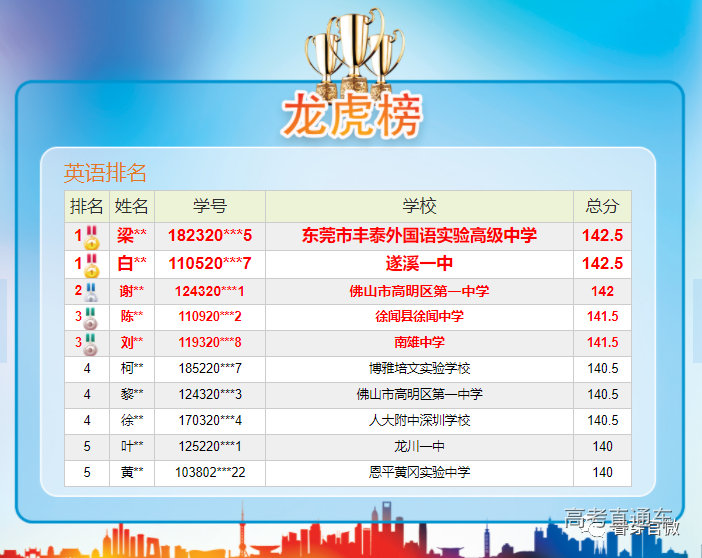
Task: Click the 姓名 column header
Action: click(x=132, y=206)
